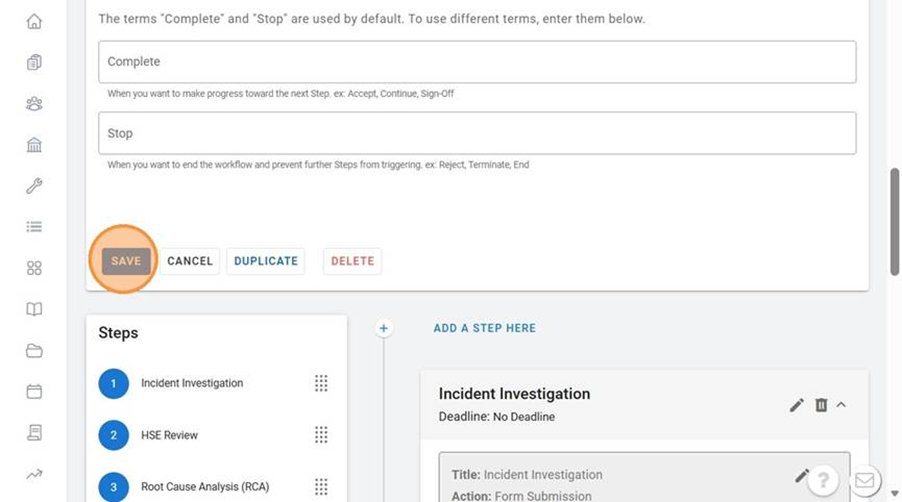This screenshot has height=502, width=902.
Task: Open the people group icon in sidebar
Action: pos(34,103)
